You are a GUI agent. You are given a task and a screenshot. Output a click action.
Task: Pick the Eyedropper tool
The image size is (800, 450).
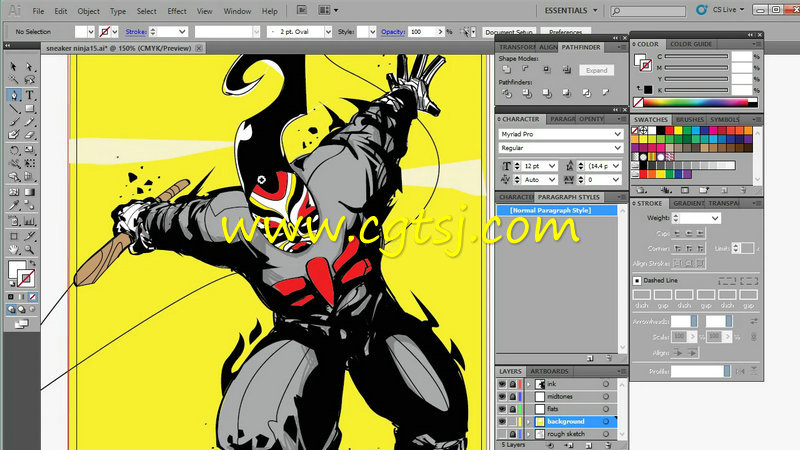point(14,207)
